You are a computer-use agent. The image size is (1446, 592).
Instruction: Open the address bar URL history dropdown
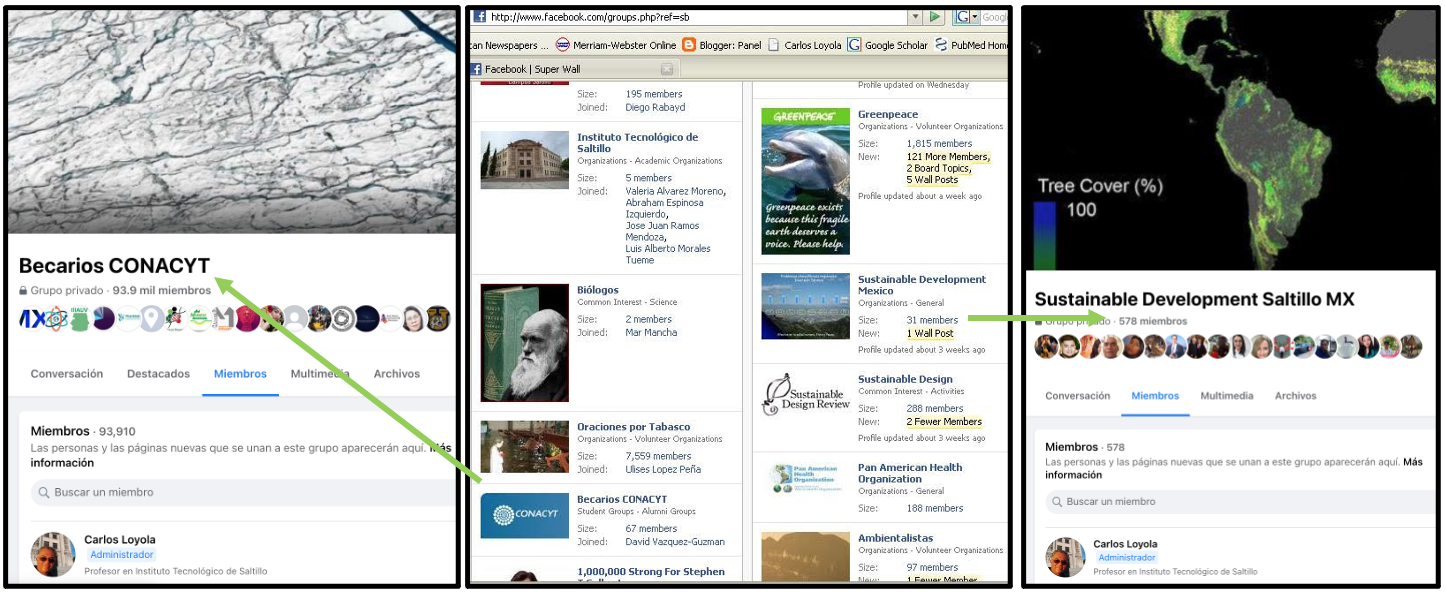coord(914,17)
